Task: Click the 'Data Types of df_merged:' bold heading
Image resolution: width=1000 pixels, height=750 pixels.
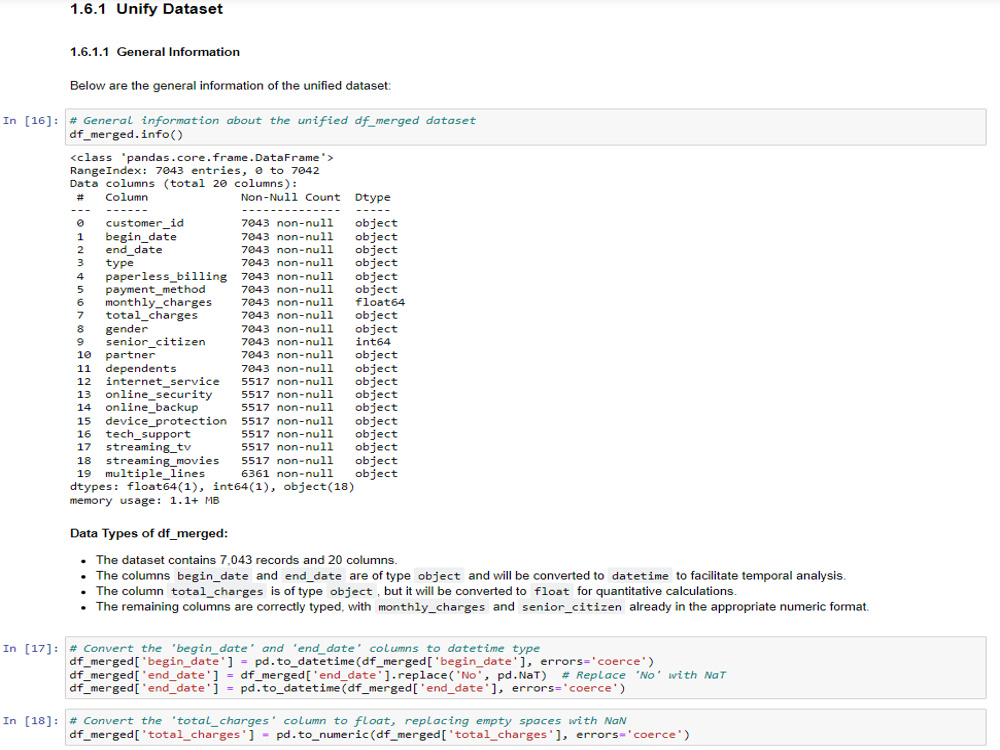Action: tap(149, 533)
